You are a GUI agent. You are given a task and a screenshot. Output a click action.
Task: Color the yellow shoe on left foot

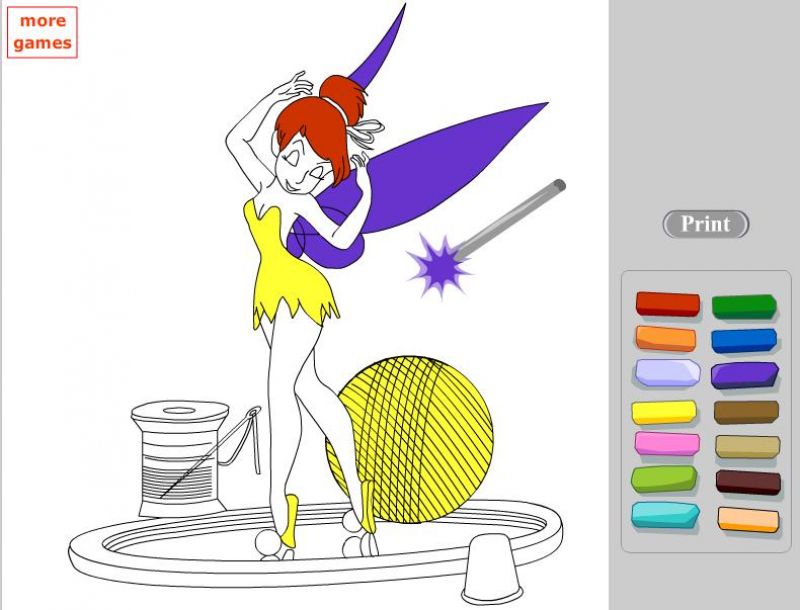(289, 520)
